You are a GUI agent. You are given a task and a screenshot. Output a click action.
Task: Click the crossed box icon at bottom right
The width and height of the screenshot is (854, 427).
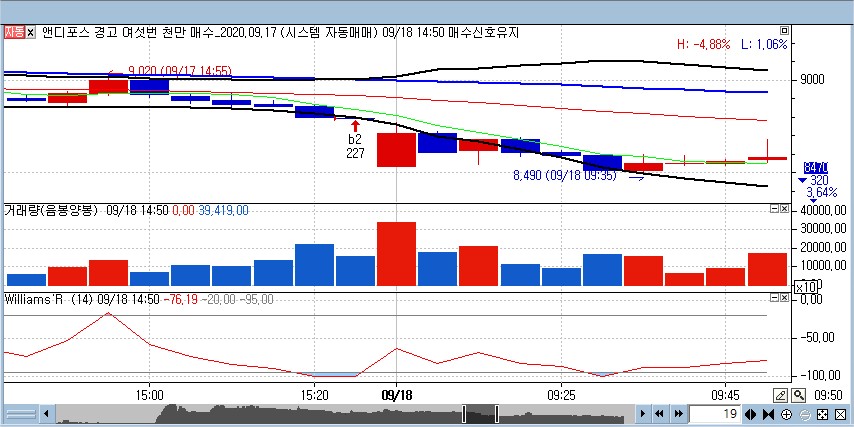(838, 414)
